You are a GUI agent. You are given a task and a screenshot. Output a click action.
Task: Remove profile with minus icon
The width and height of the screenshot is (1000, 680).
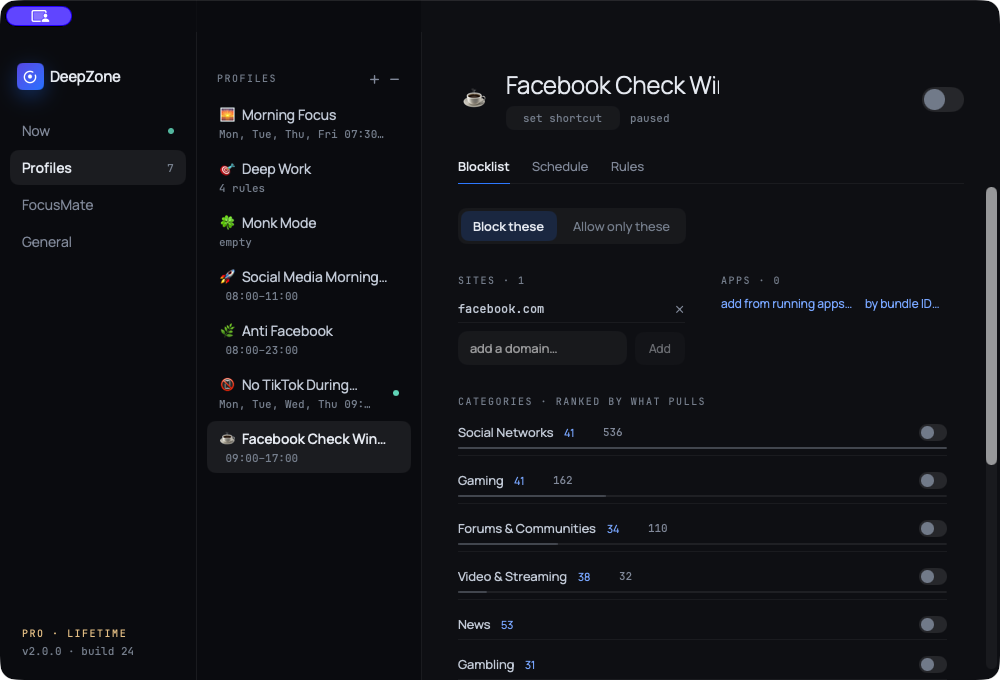click(x=395, y=79)
